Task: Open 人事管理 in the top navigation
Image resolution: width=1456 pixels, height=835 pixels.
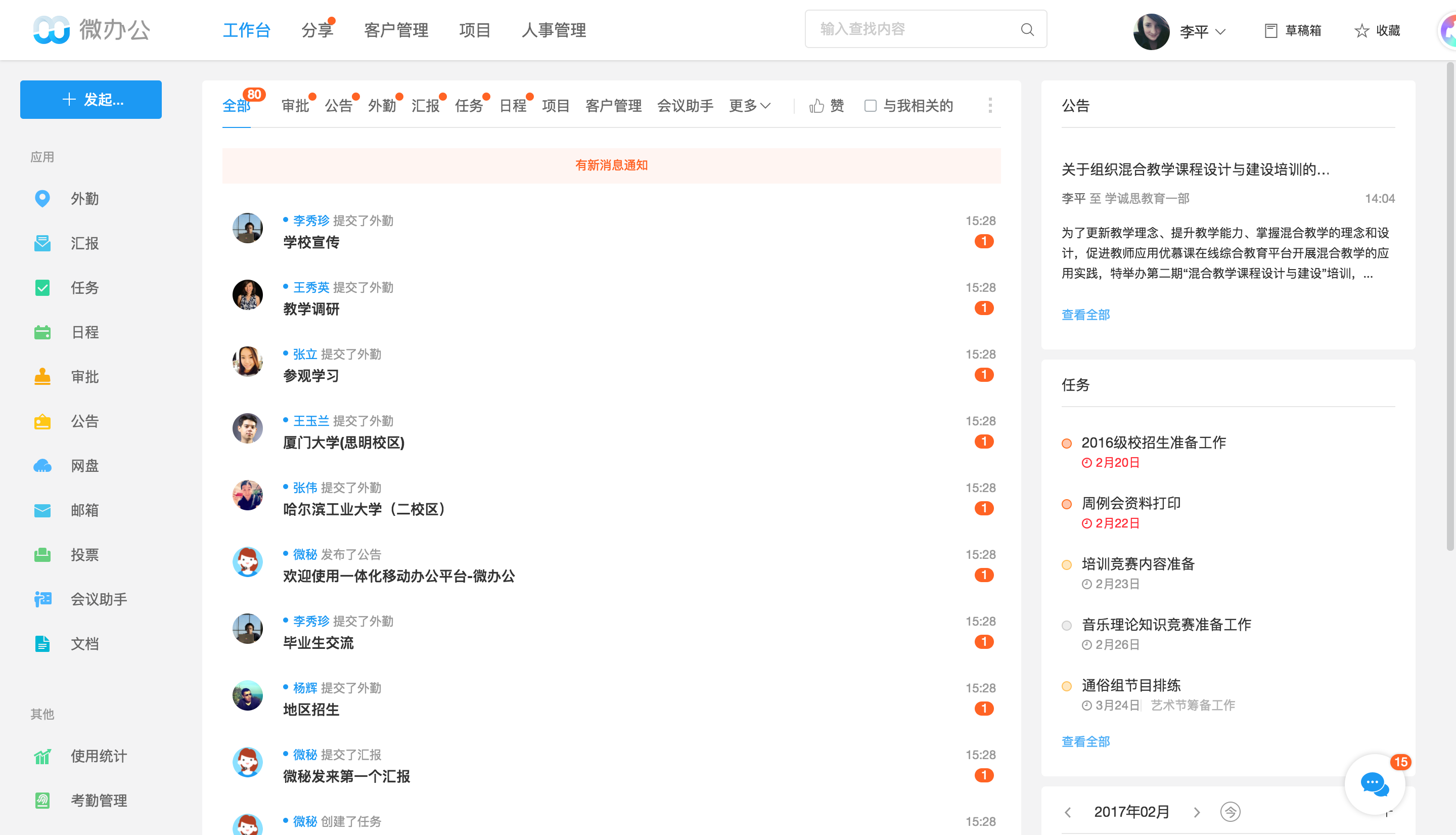Action: click(x=554, y=30)
